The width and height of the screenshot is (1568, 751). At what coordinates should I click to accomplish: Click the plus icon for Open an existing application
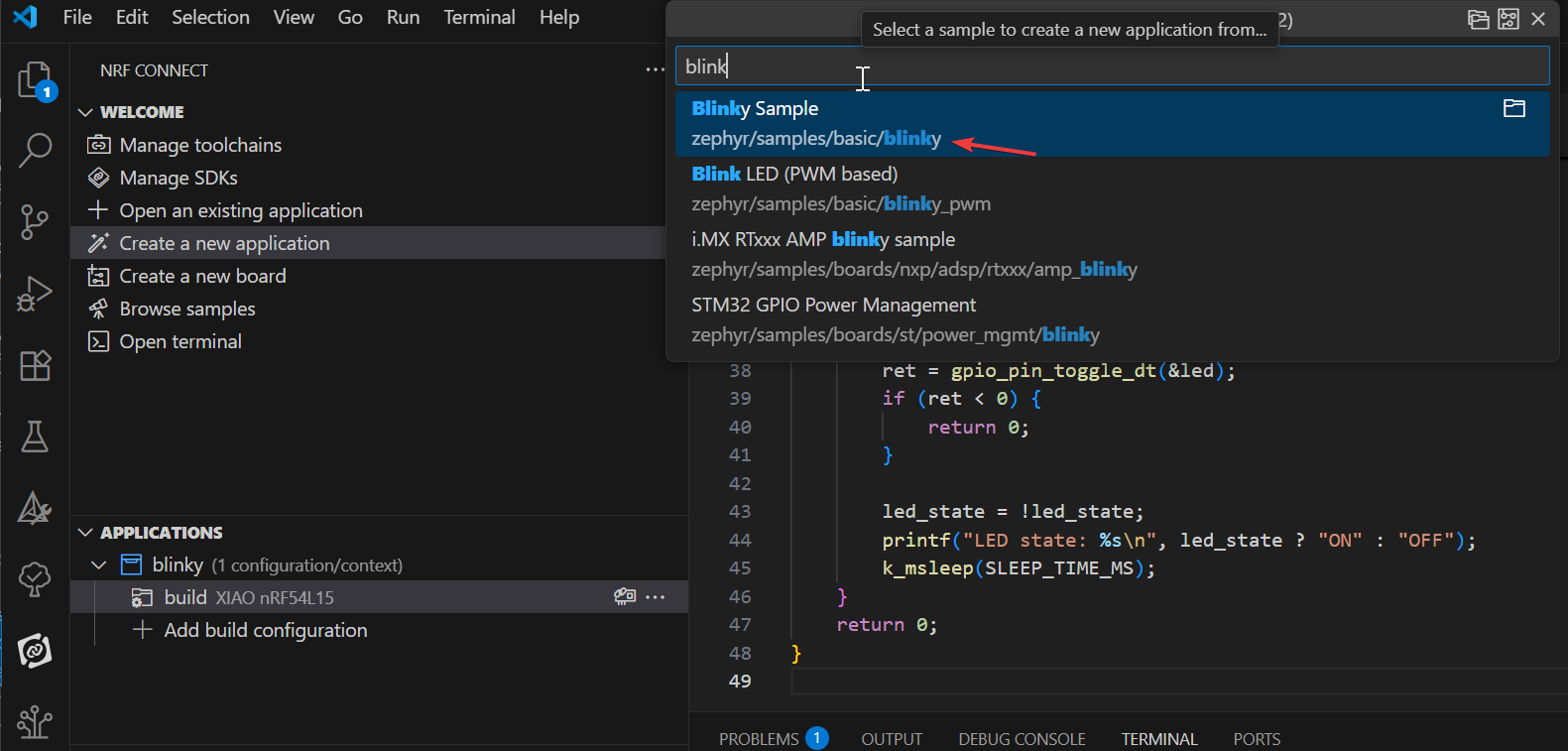point(98,210)
